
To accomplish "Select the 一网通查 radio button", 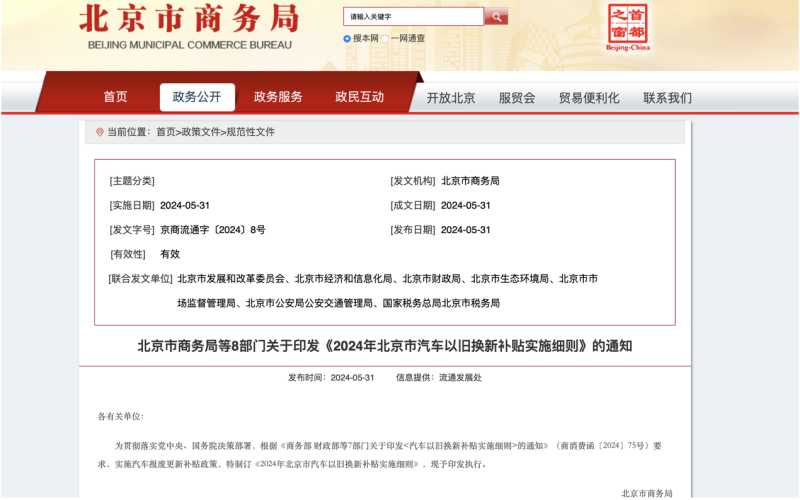I will [385, 38].
